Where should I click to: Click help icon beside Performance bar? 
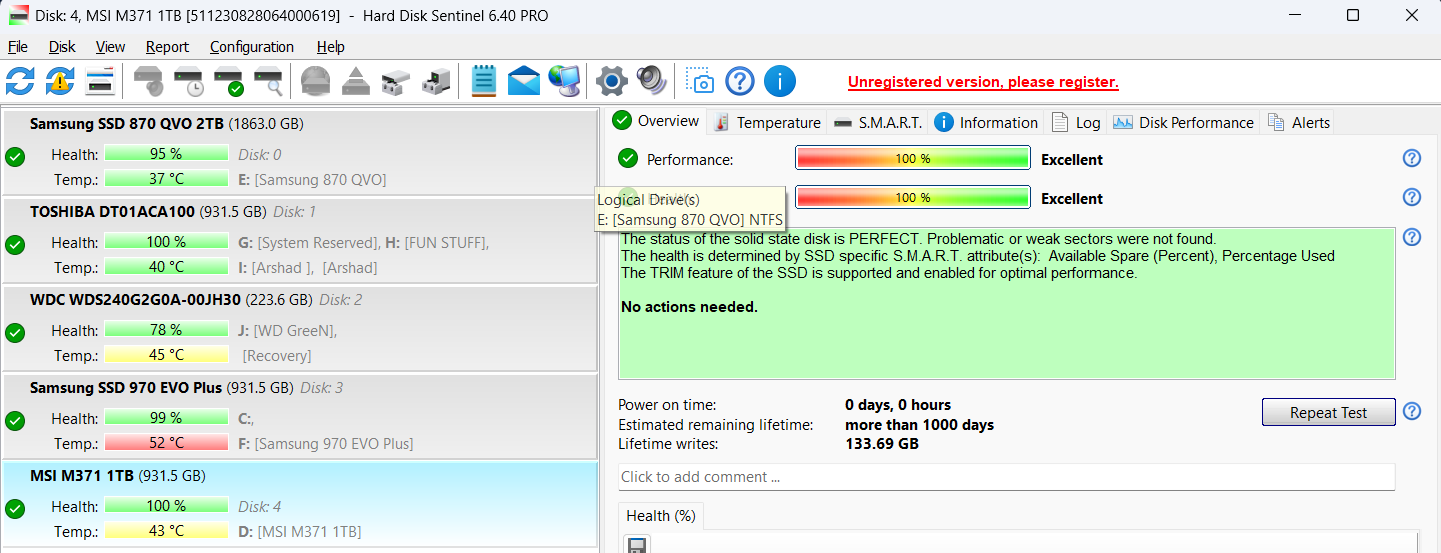pos(1412,159)
